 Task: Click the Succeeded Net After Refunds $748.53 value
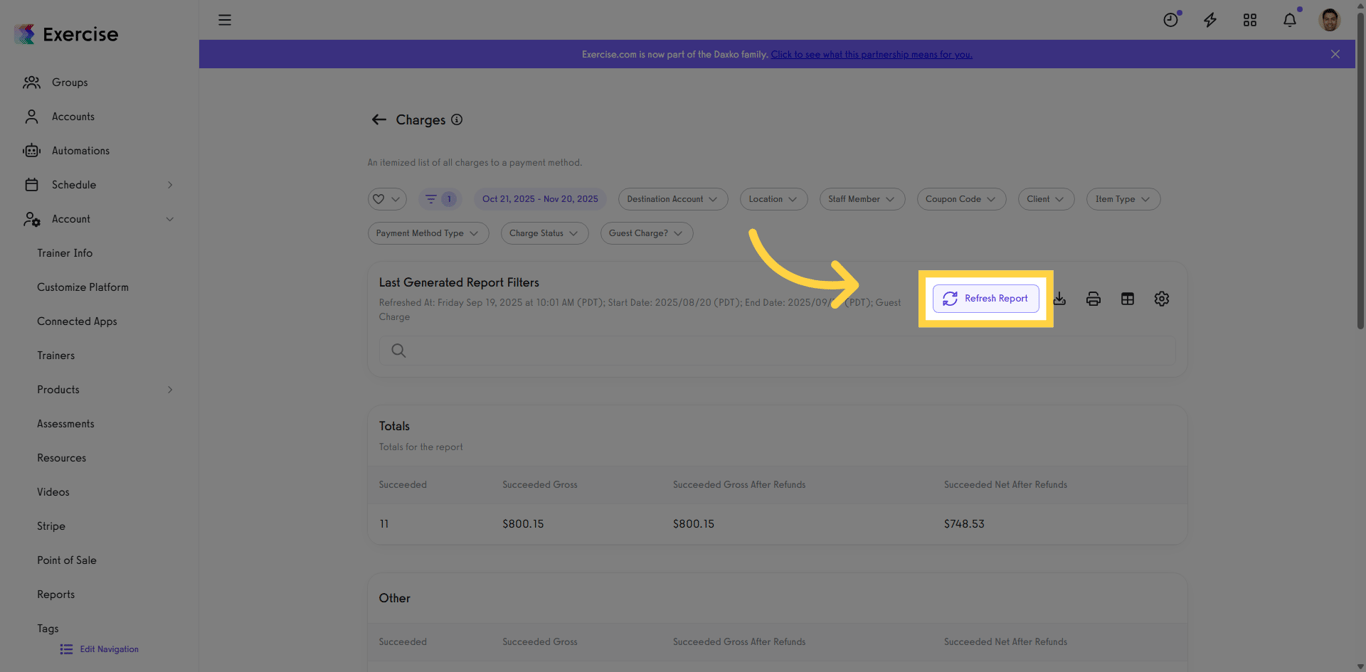(964, 524)
